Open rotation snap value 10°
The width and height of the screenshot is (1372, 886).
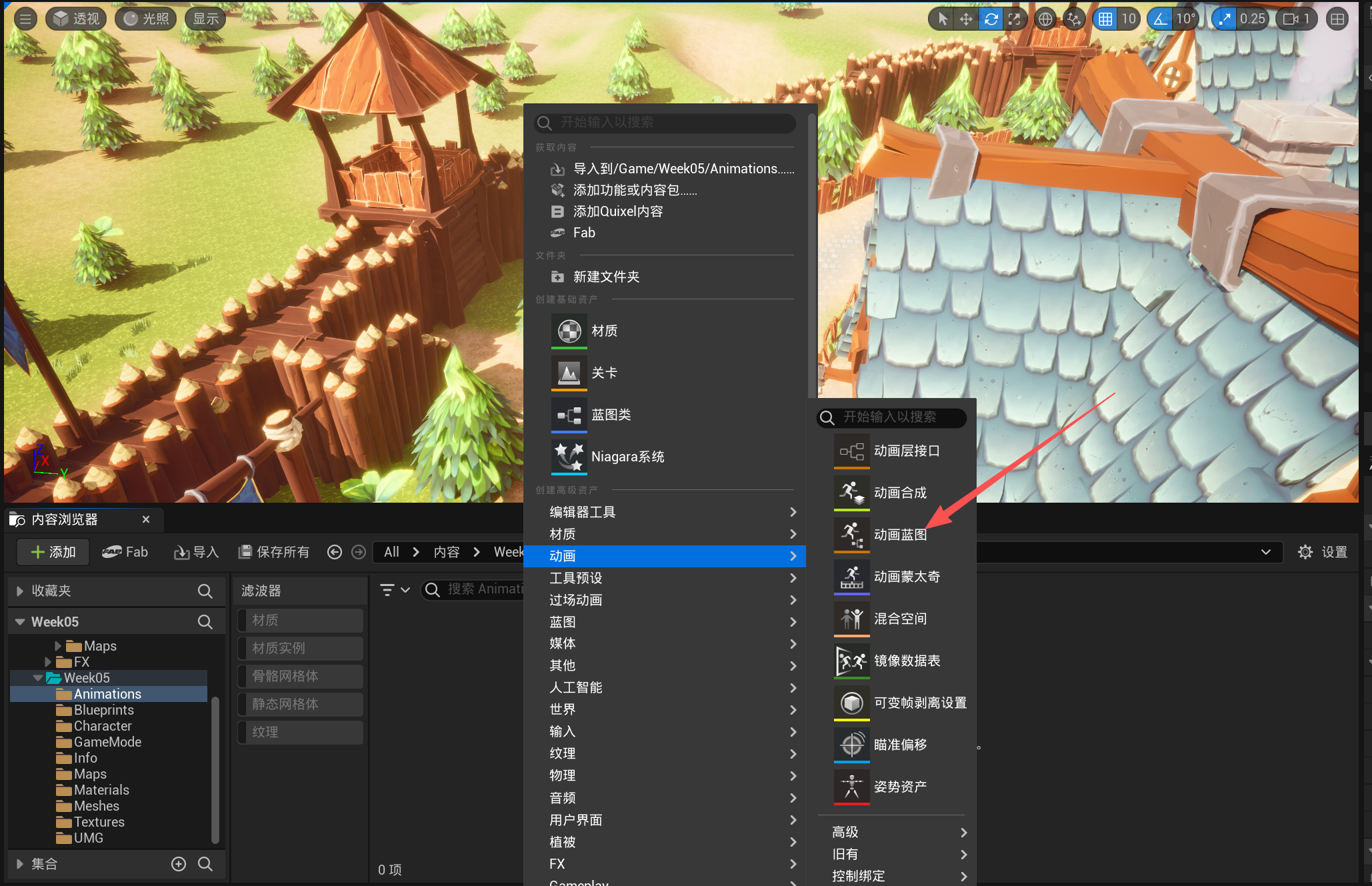pyautogui.click(x=1185, y=19)
